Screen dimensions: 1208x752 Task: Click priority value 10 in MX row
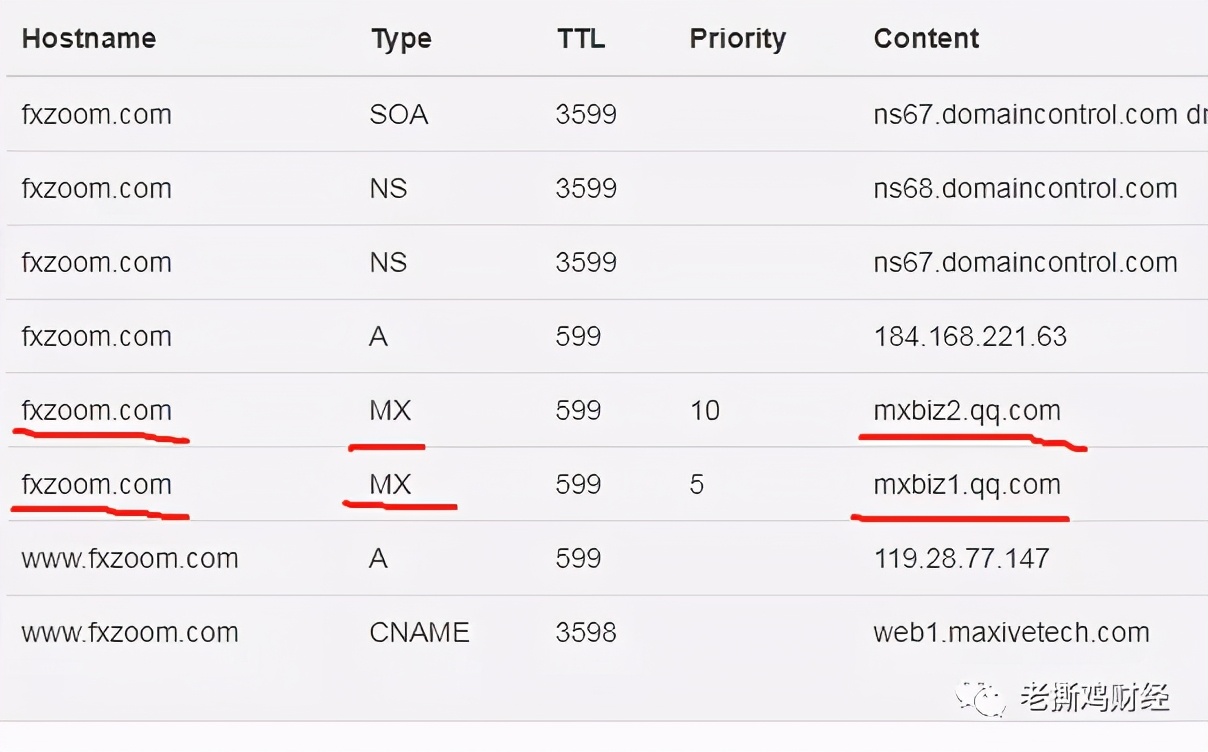coord(705,411)
